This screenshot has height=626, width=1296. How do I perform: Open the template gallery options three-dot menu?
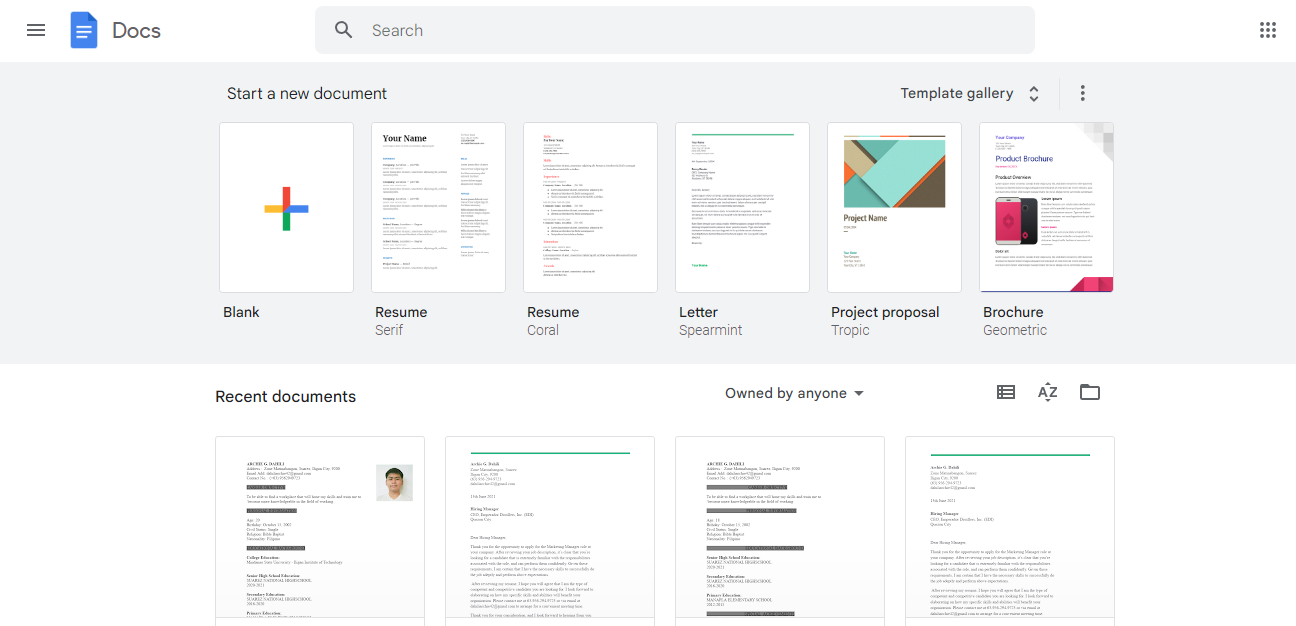pos(1082,92)
